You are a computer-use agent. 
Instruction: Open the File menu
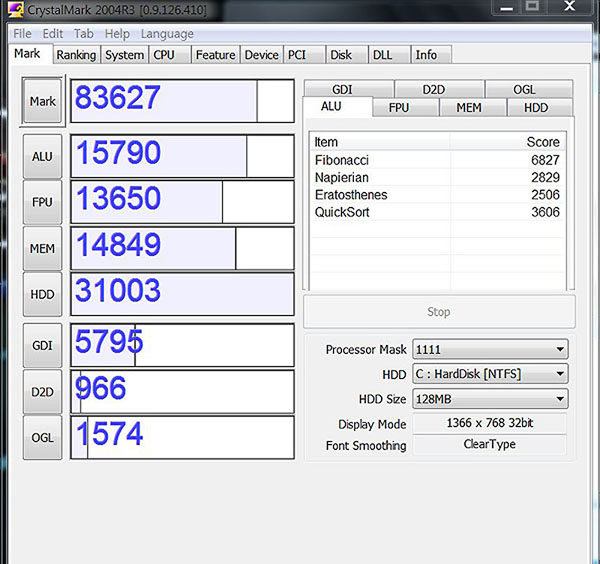[22, 34]
